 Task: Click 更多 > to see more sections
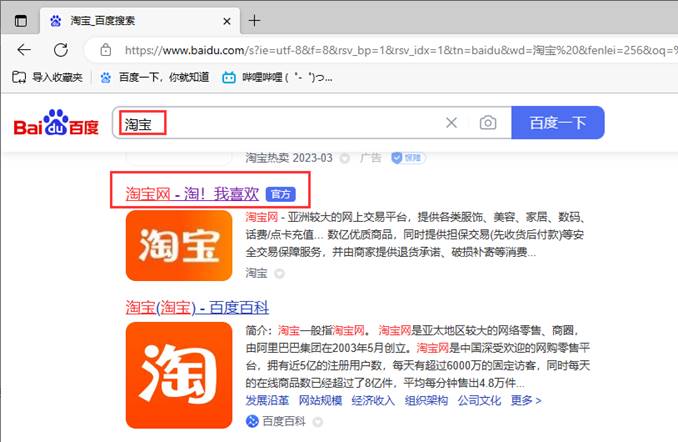(x=525, y=400)
